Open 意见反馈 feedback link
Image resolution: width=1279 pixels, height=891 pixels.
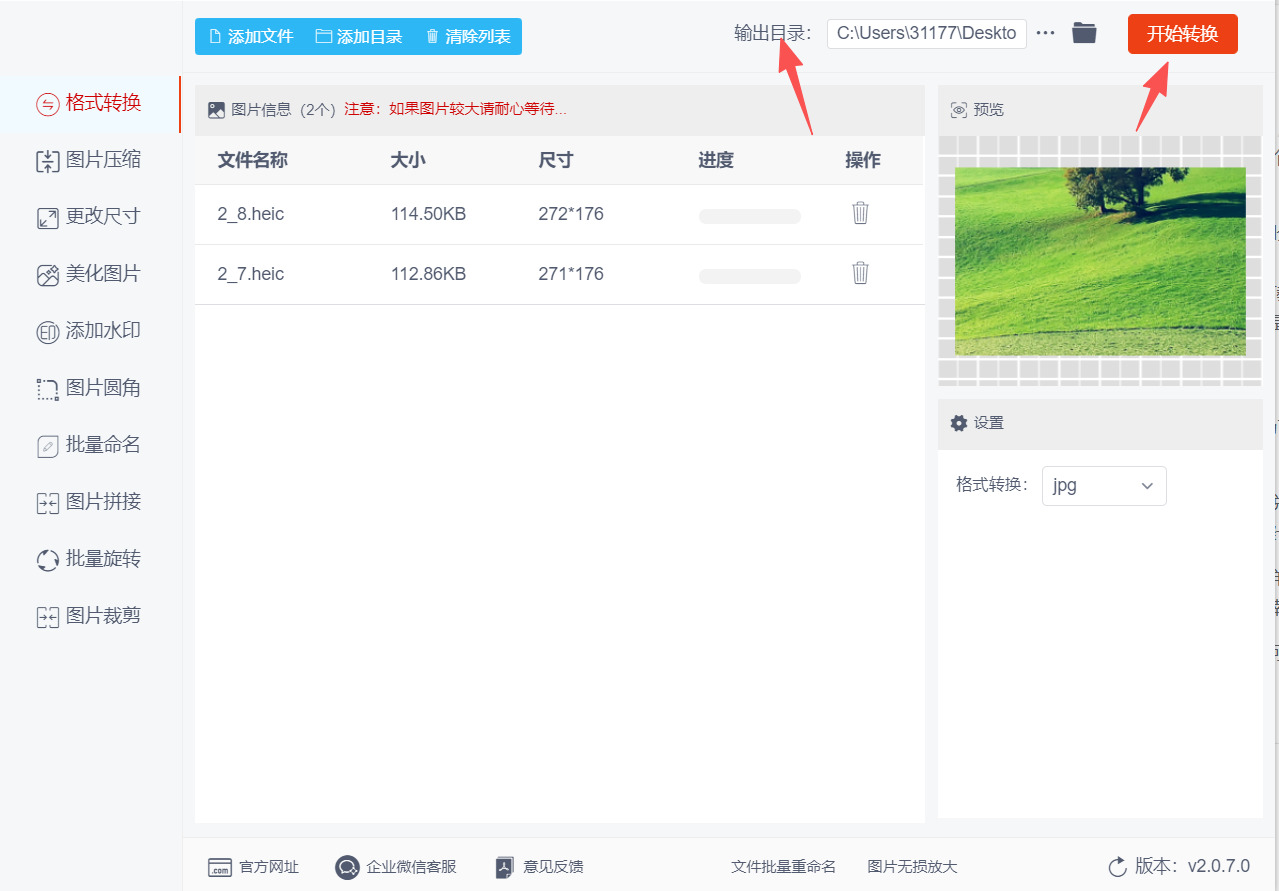553,867
